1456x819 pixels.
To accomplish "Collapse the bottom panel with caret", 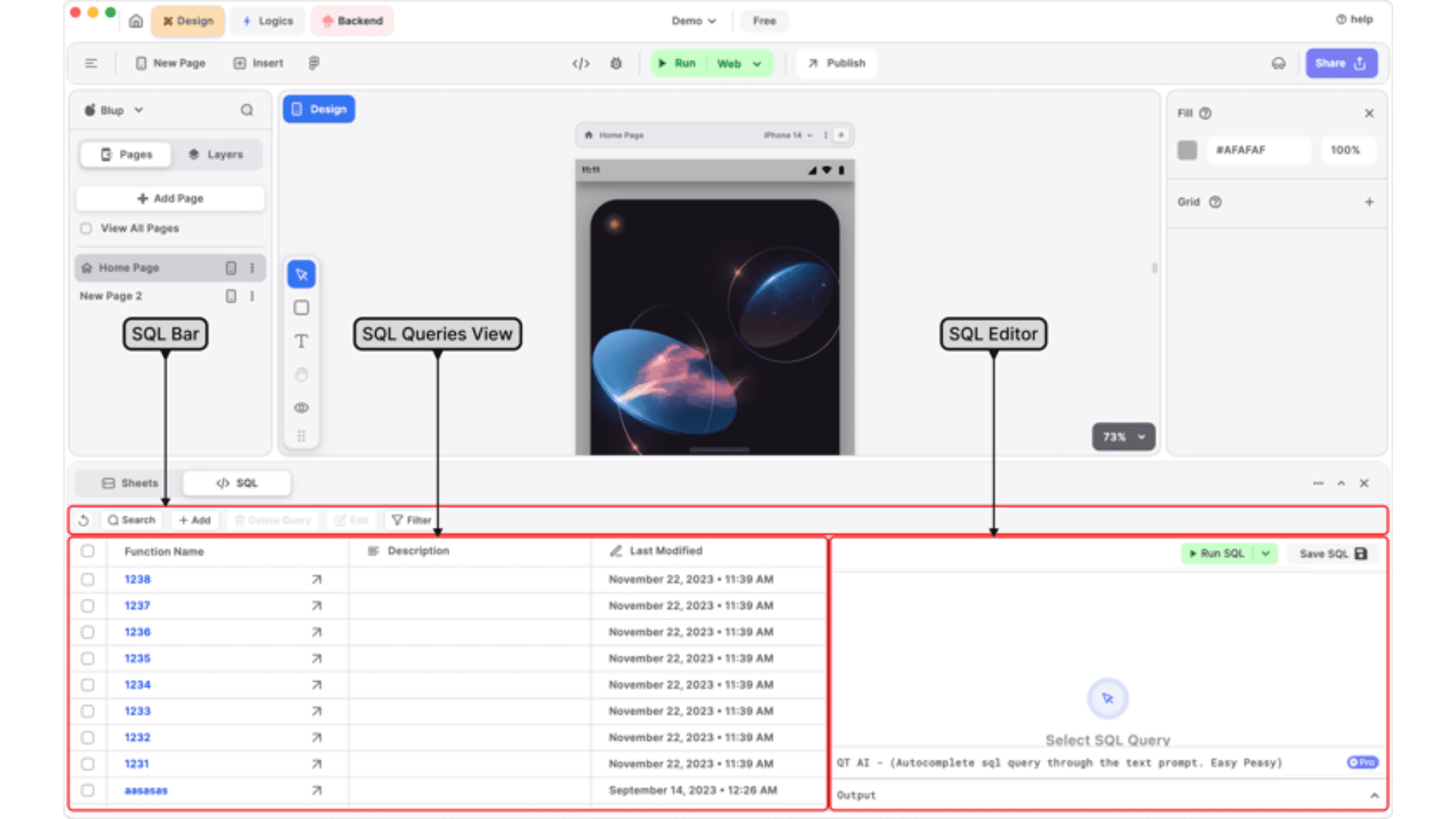I will 1341,484.
